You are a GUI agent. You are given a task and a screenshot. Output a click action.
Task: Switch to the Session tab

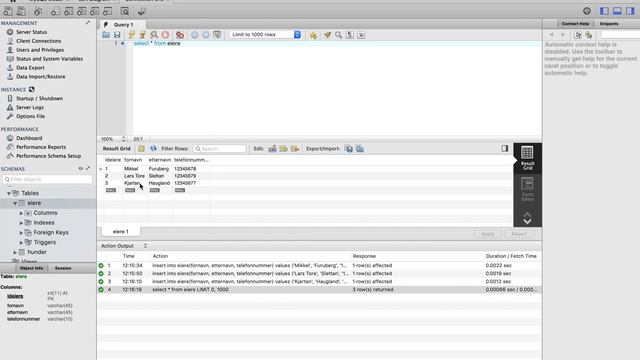[63, 268]
